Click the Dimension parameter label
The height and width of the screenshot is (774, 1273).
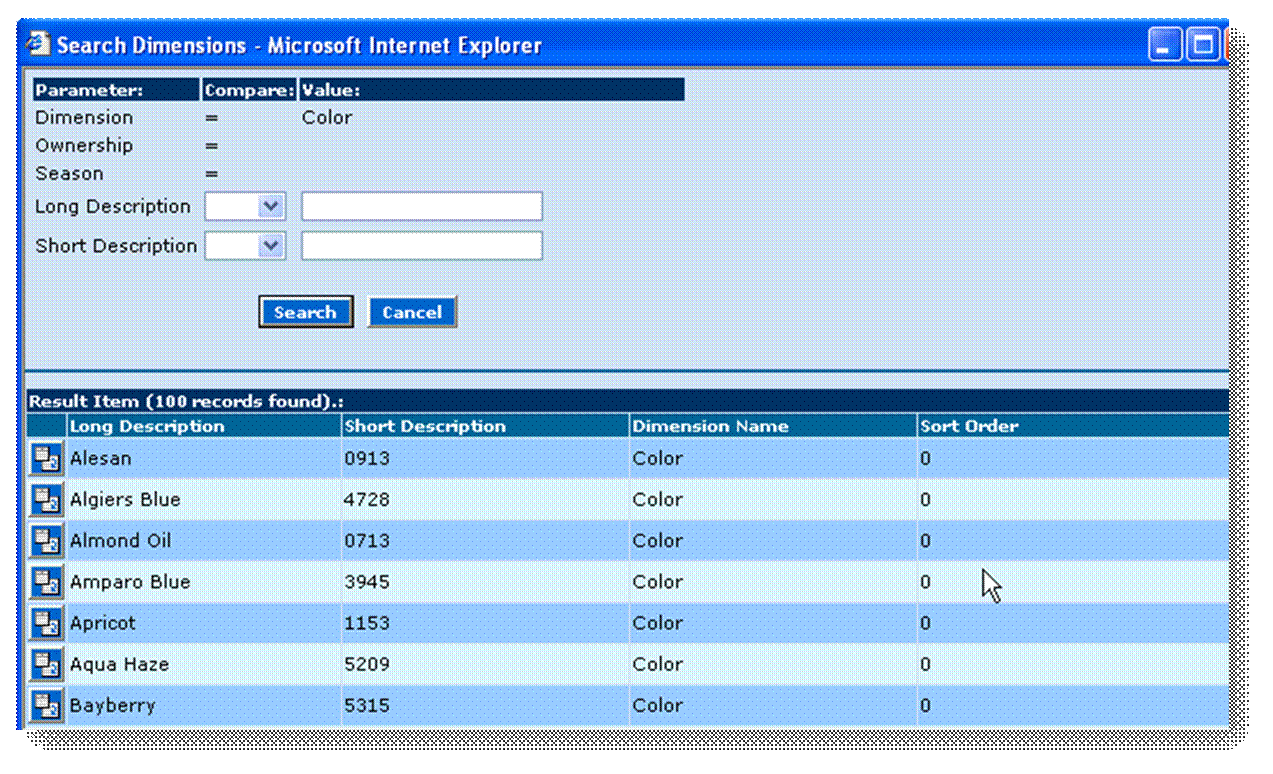tap(84, 118)
